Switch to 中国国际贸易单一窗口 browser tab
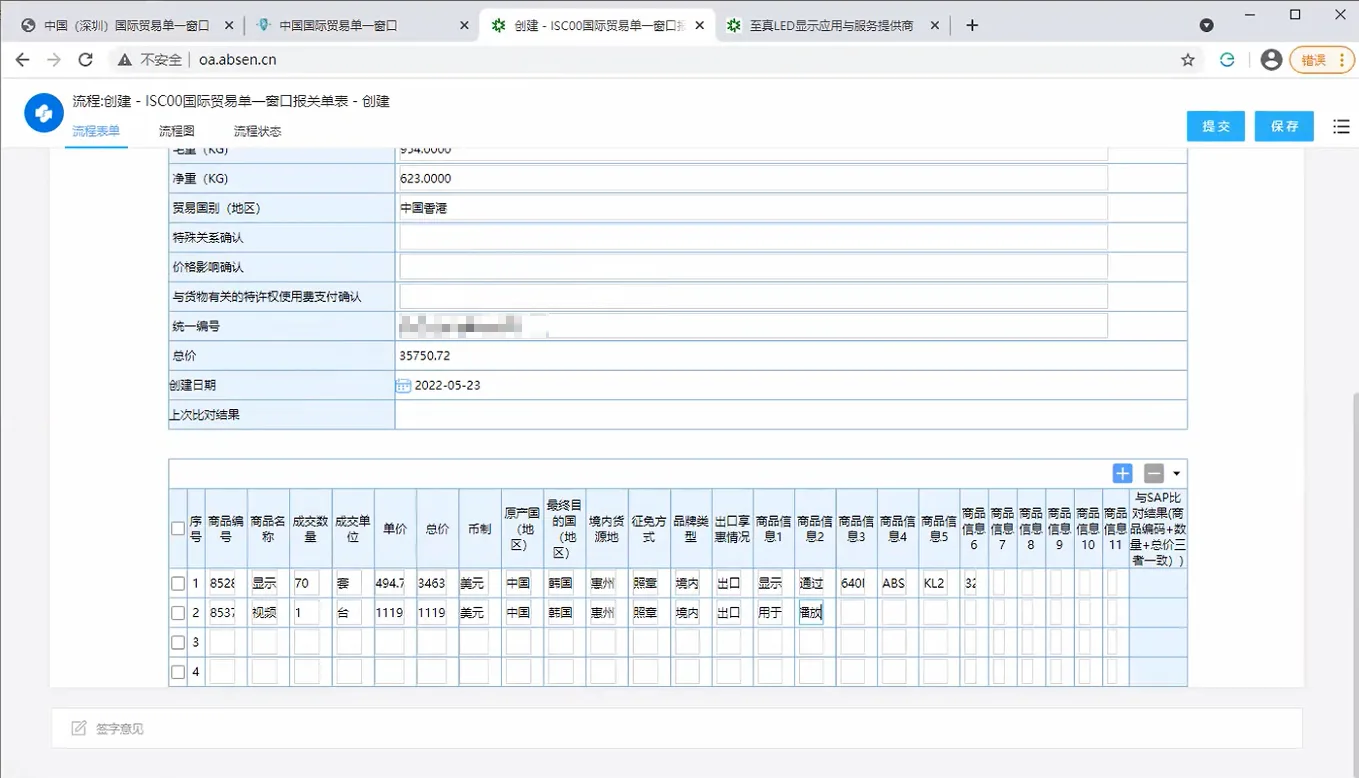 [360, 25]
